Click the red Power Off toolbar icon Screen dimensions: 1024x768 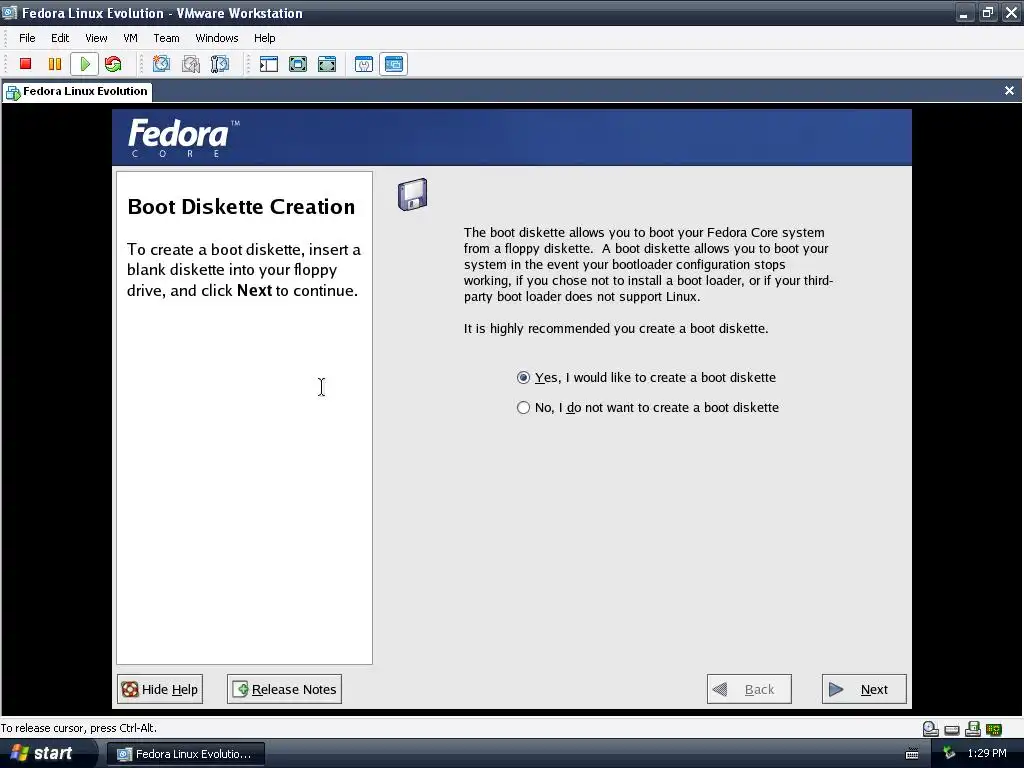pyautogui.click(x=25, y=64)
